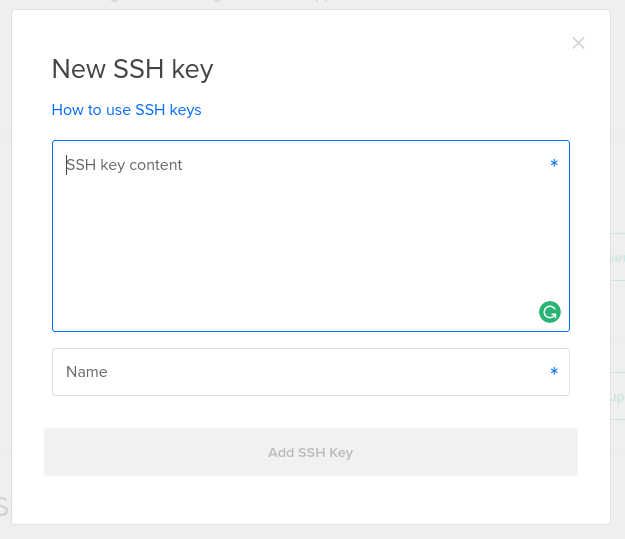Screen dimensions: 625x539
Task: Click the New SSH key heading
Action: click(132, 69)
